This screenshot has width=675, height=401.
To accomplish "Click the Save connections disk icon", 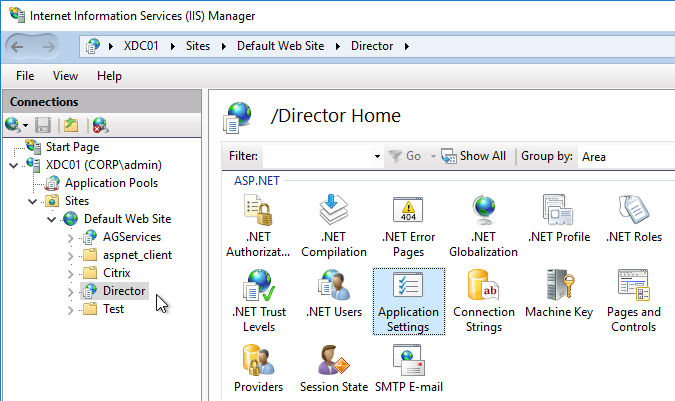I will click(43, 125).
